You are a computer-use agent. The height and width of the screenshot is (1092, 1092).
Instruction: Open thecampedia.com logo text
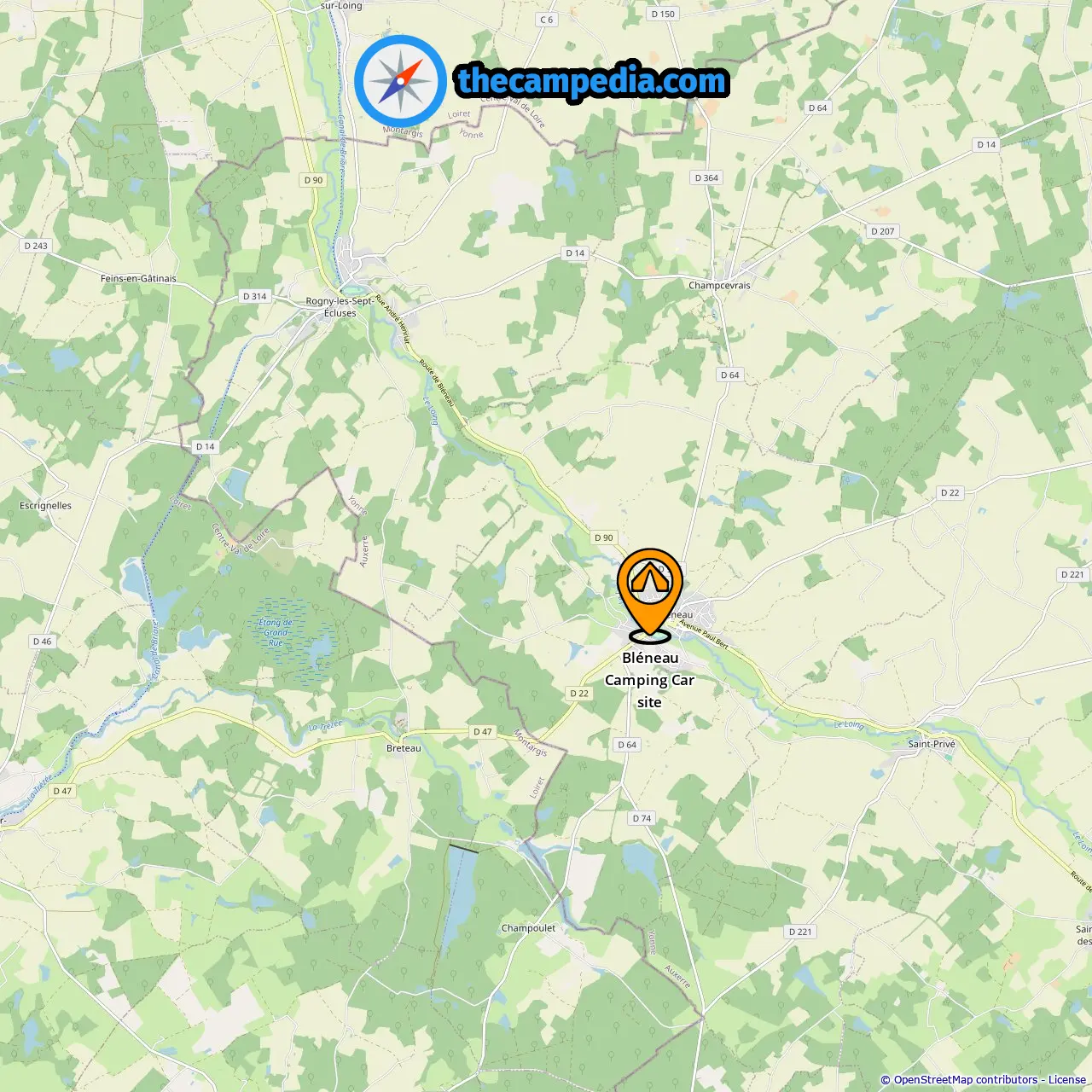(x=592, y=81)
